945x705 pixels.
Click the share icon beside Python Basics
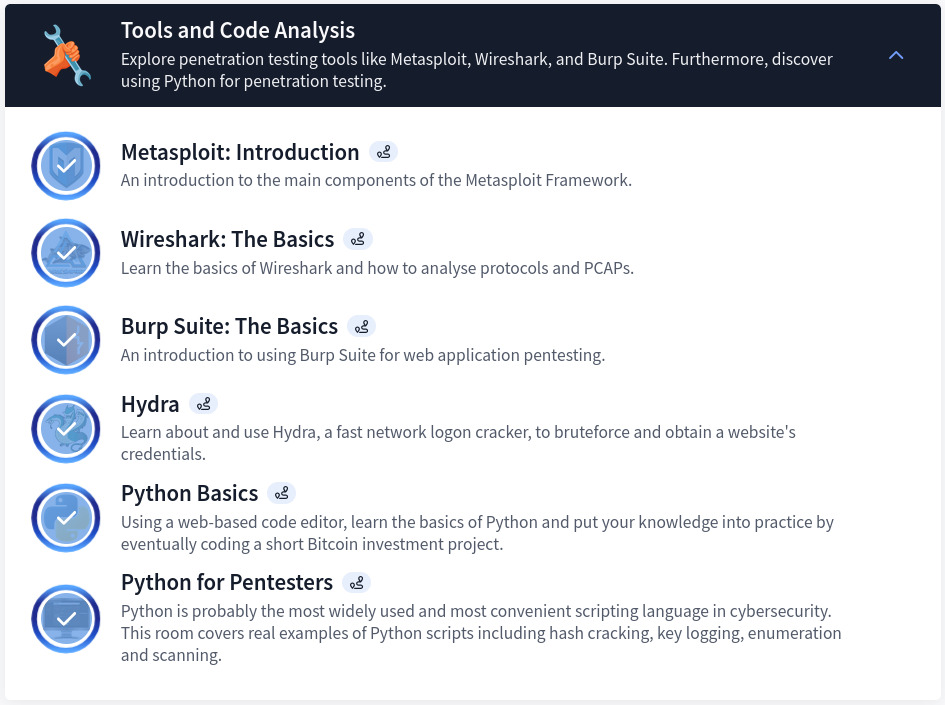coord(281,492)
